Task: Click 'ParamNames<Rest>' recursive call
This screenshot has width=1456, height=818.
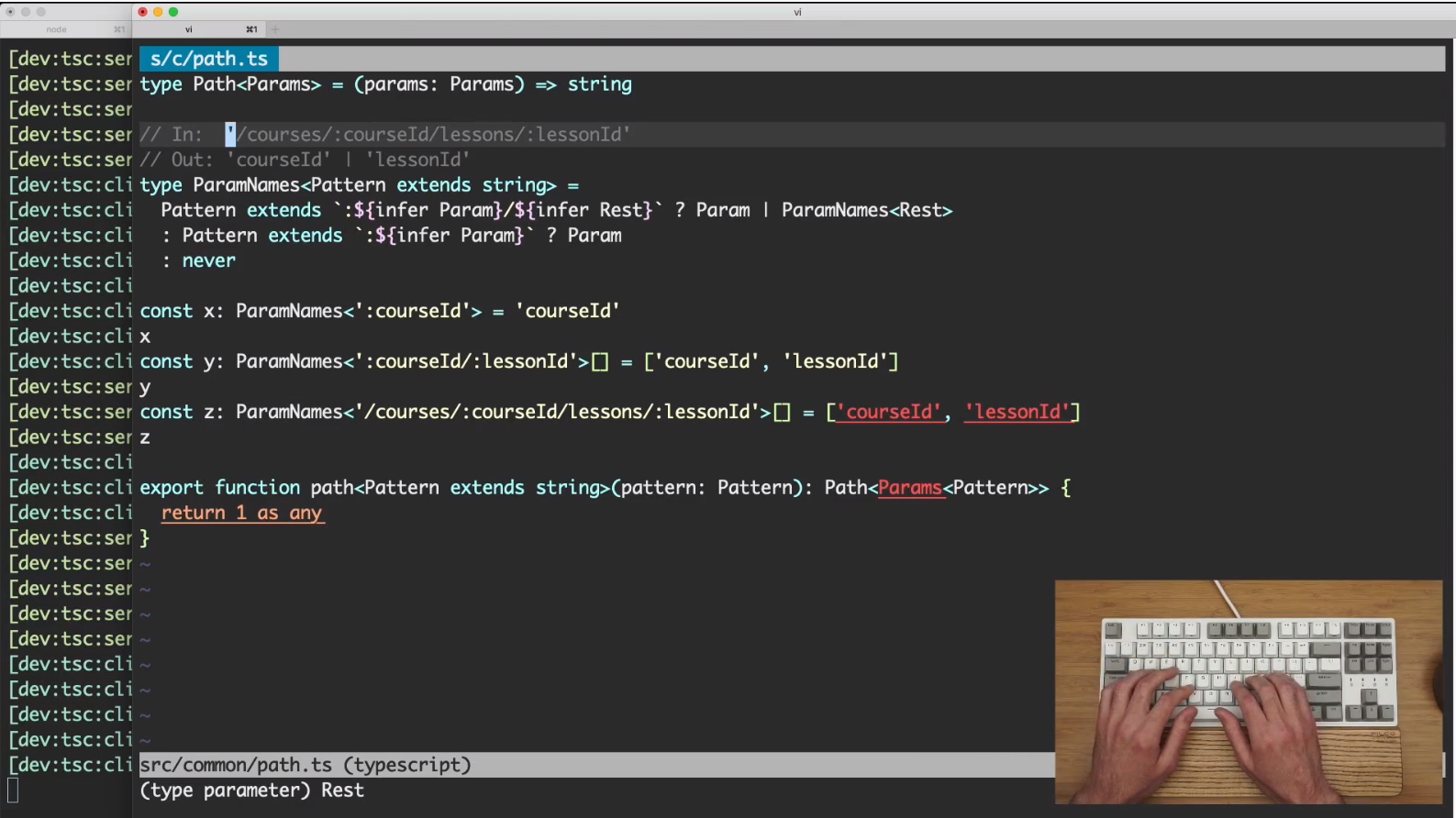Action: click(x=867, y=210)
